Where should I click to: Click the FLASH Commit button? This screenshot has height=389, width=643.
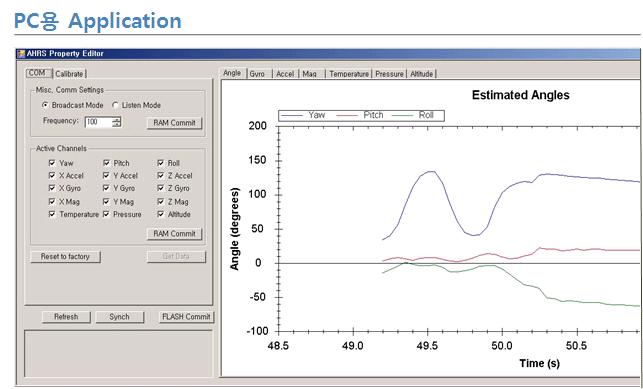186,317
